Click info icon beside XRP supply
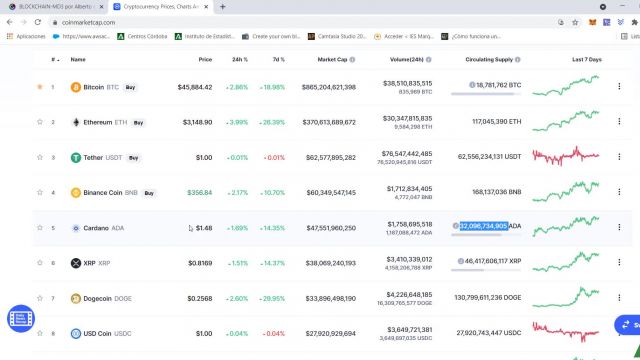This screenshot has width=640, height=360. (460, 261)
